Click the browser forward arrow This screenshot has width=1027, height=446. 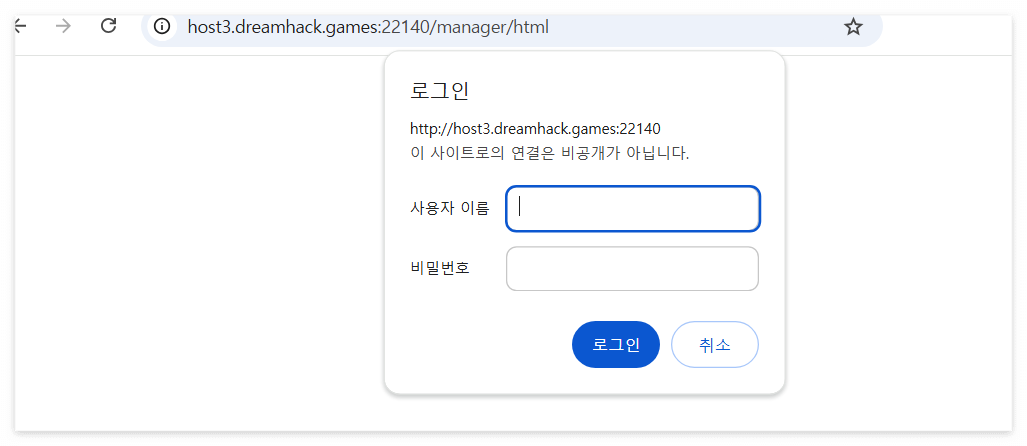click(64, 26)
